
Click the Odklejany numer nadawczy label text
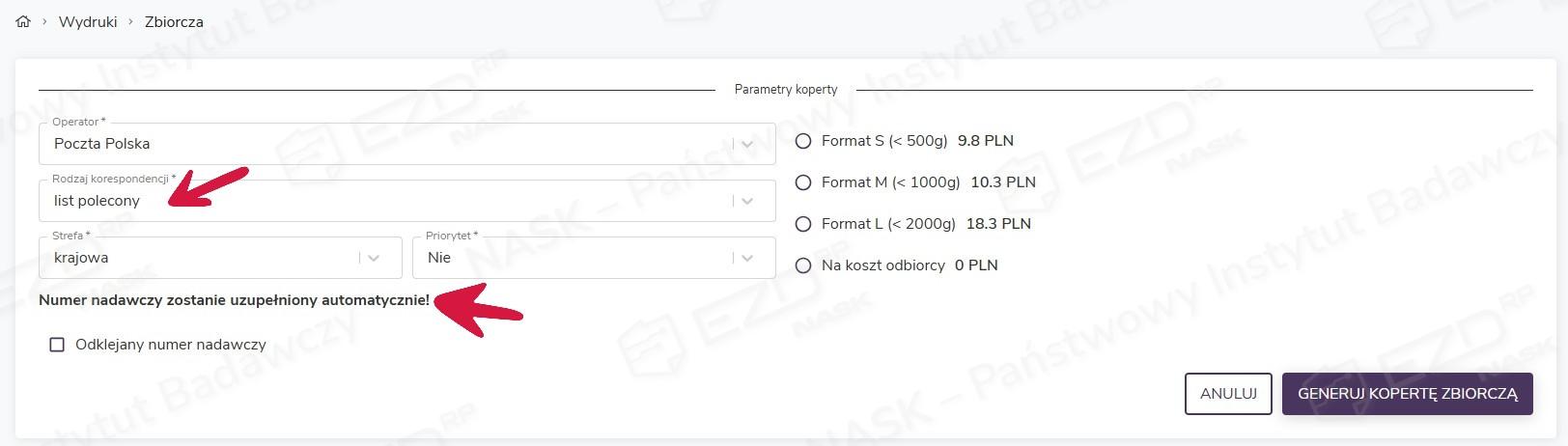click(x=171, y=345)
